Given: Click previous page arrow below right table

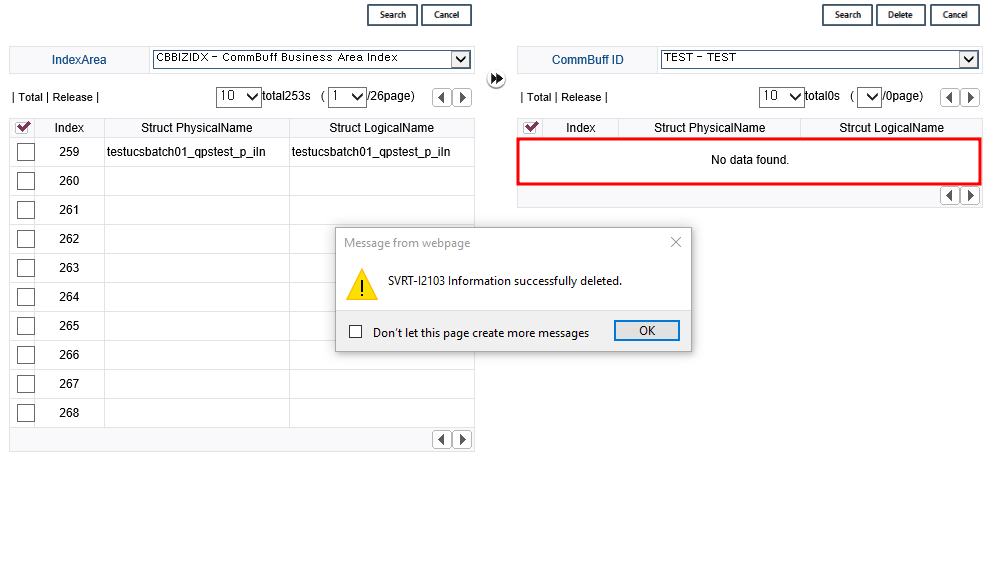Looking at the screenshot, I should 950,196.
